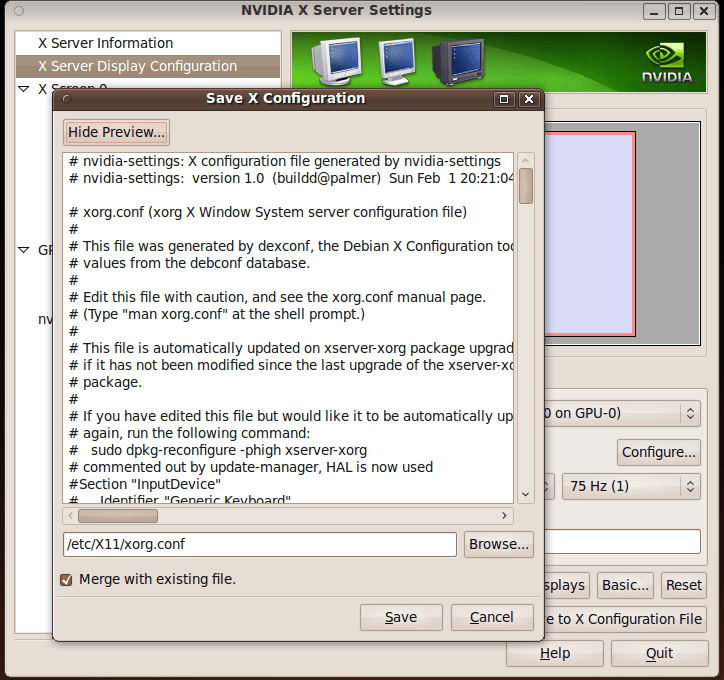Image resolution: width=724 pixels, height=680 pixels.
Task: Click the /etc/X11/xorg.conf path field
Action: point(259,544)
